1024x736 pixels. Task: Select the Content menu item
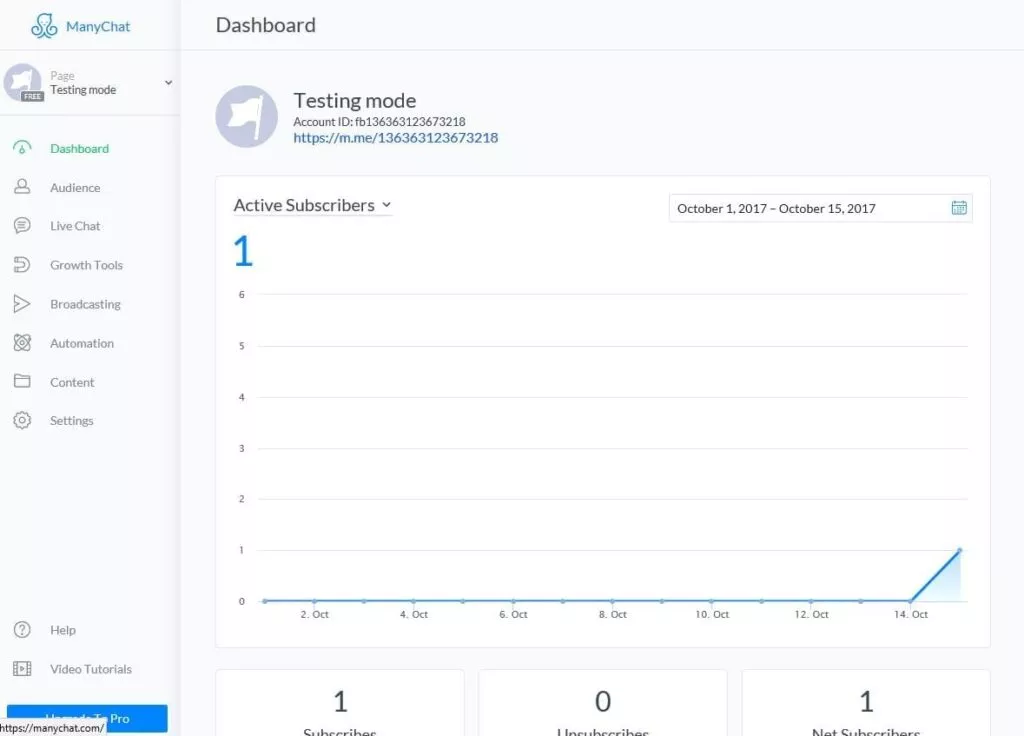pyautogui.click(x=72, y=383)
